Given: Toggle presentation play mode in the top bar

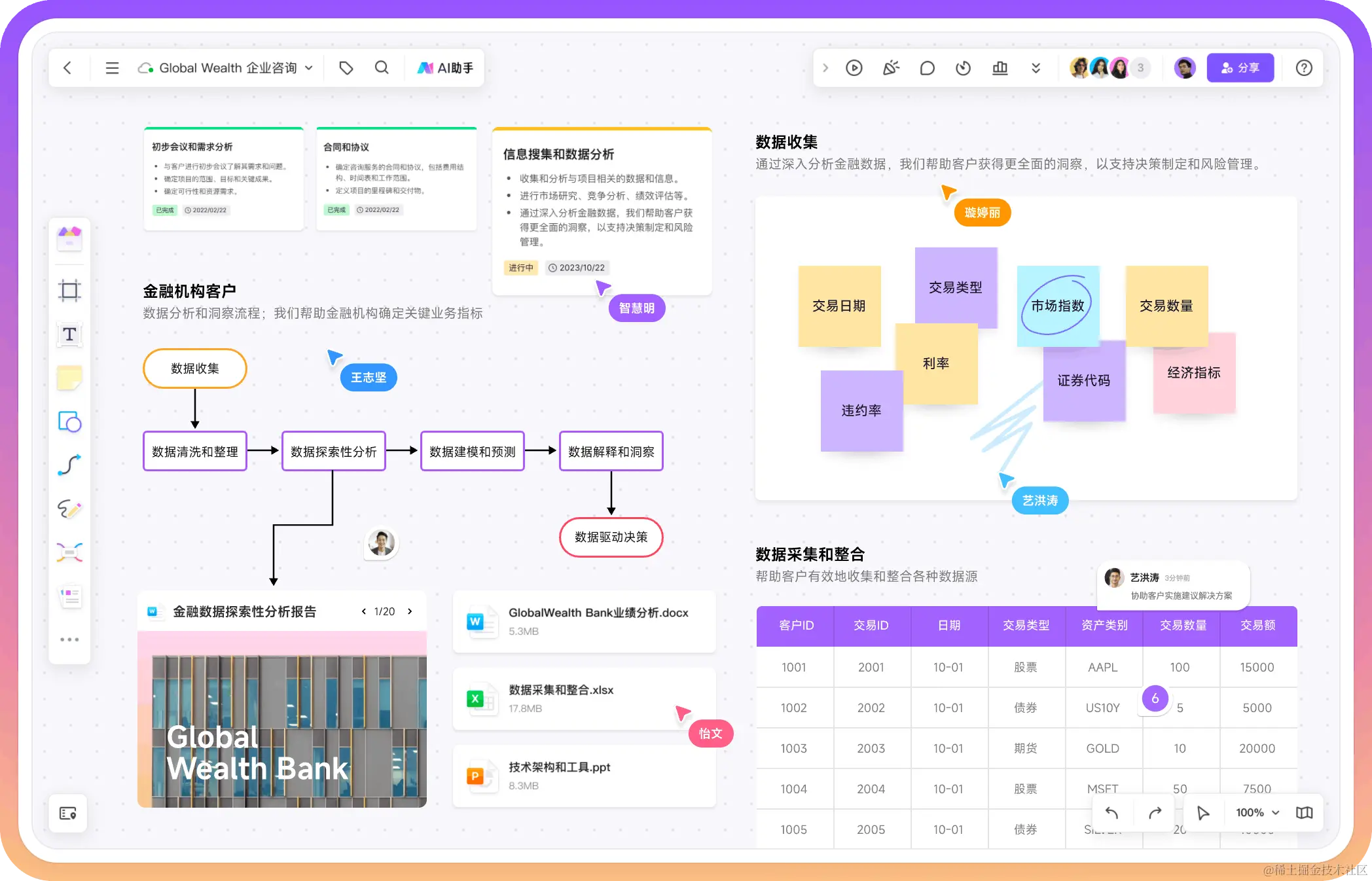Looking at the screenshot, I should [x=854, y=67].
